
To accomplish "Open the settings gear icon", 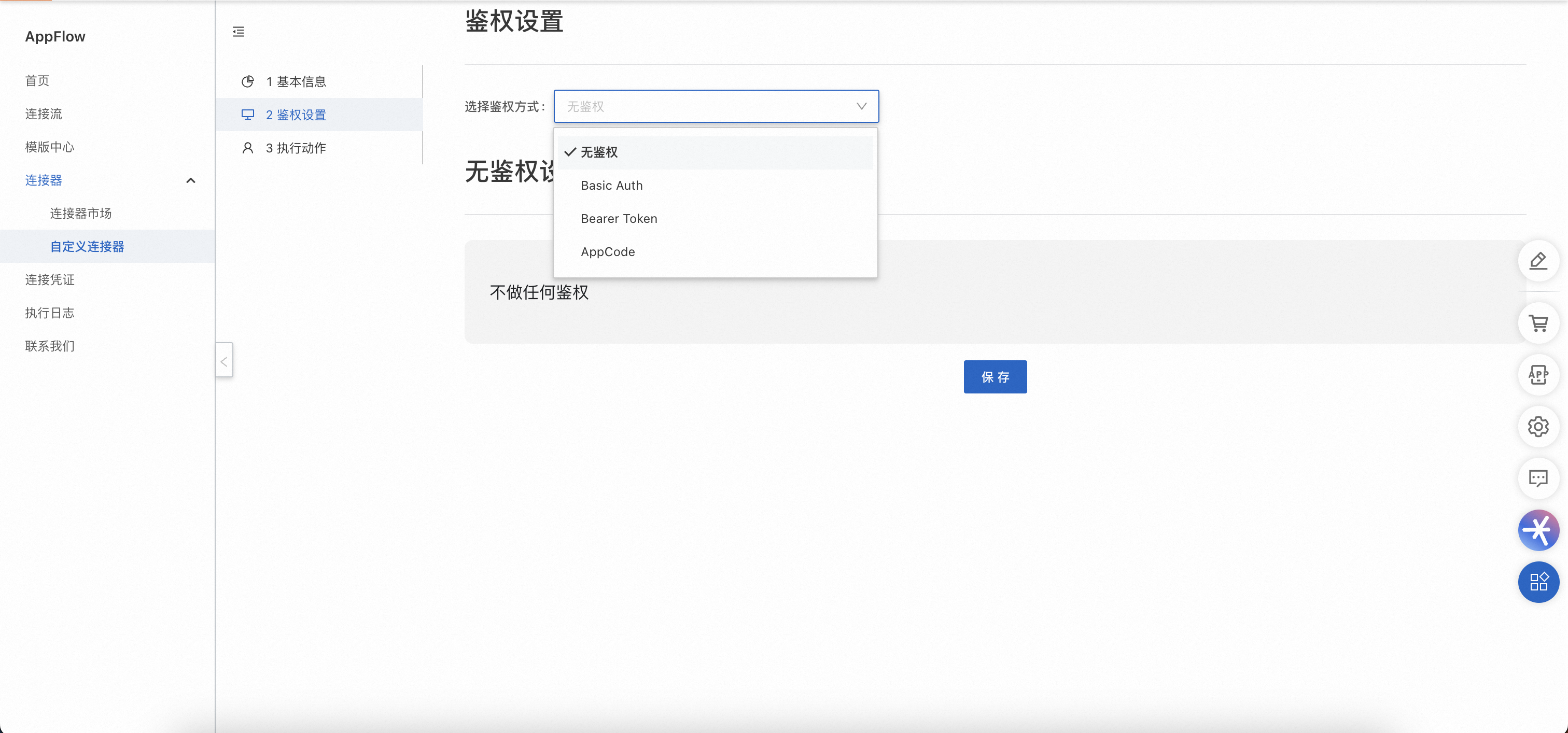I will point(1538,427).
